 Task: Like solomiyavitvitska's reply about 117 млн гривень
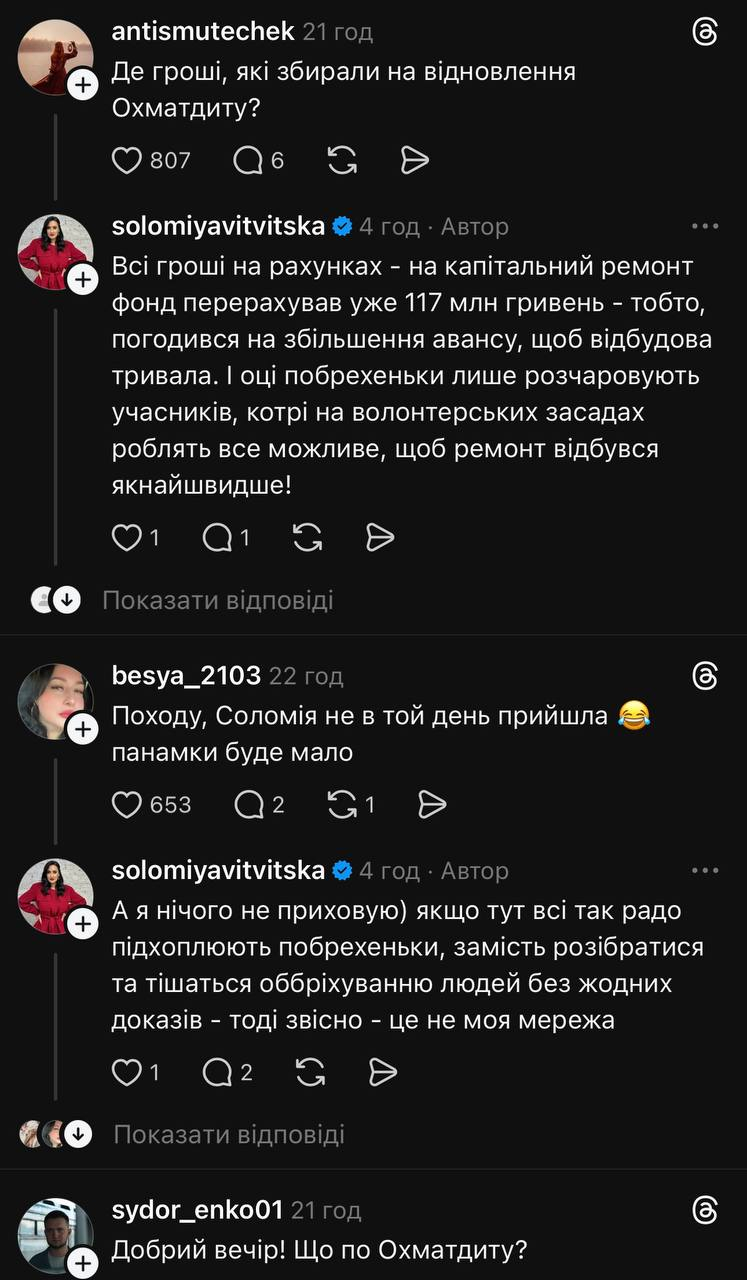click(x=126, y=539)
